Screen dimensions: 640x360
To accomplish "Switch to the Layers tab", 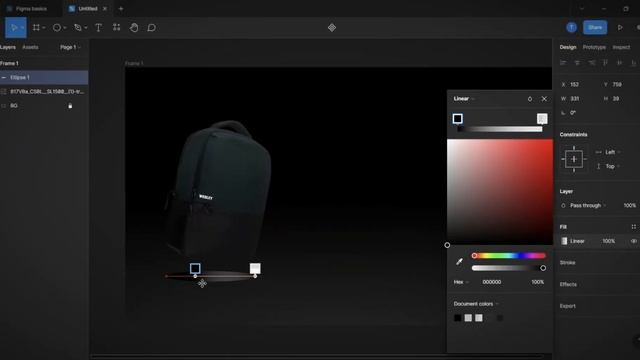I will point(8,47).
